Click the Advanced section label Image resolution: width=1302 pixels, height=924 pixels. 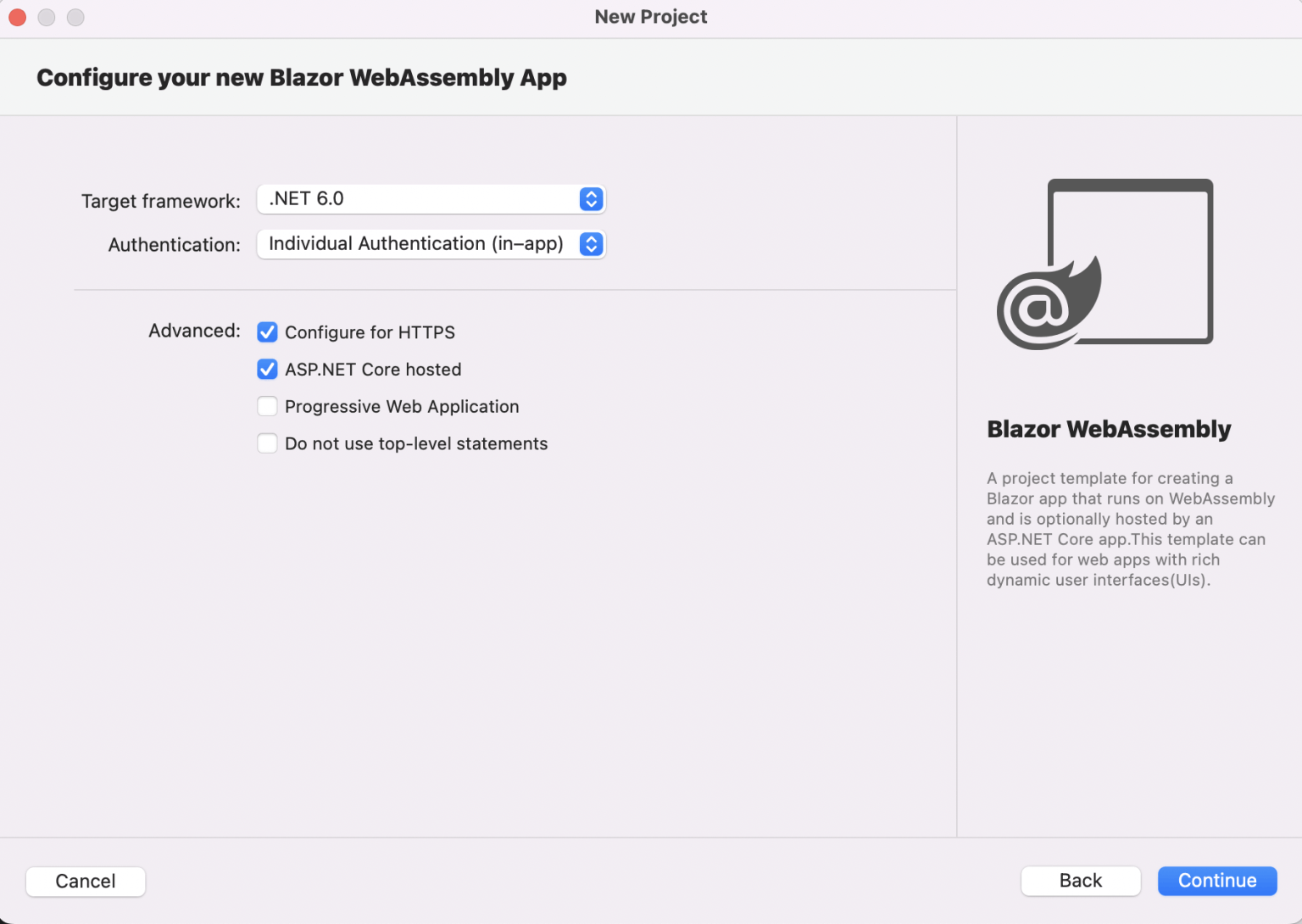point(195,331)
